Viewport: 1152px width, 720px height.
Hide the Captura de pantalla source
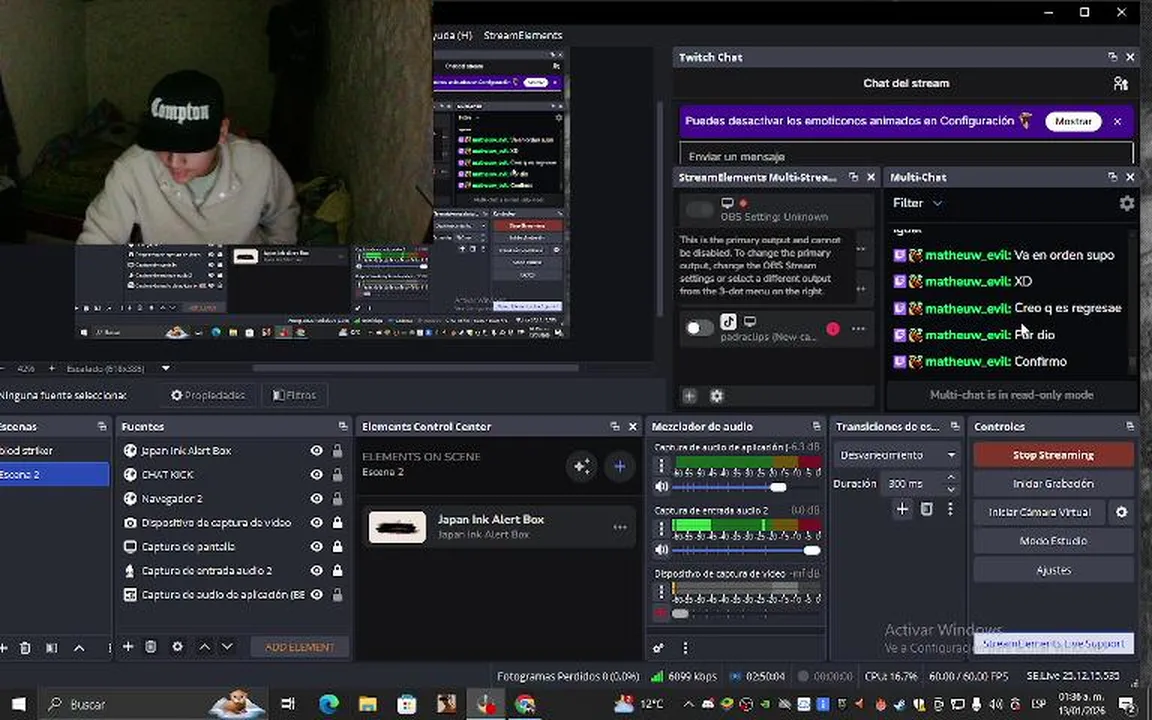click(317, 547)
